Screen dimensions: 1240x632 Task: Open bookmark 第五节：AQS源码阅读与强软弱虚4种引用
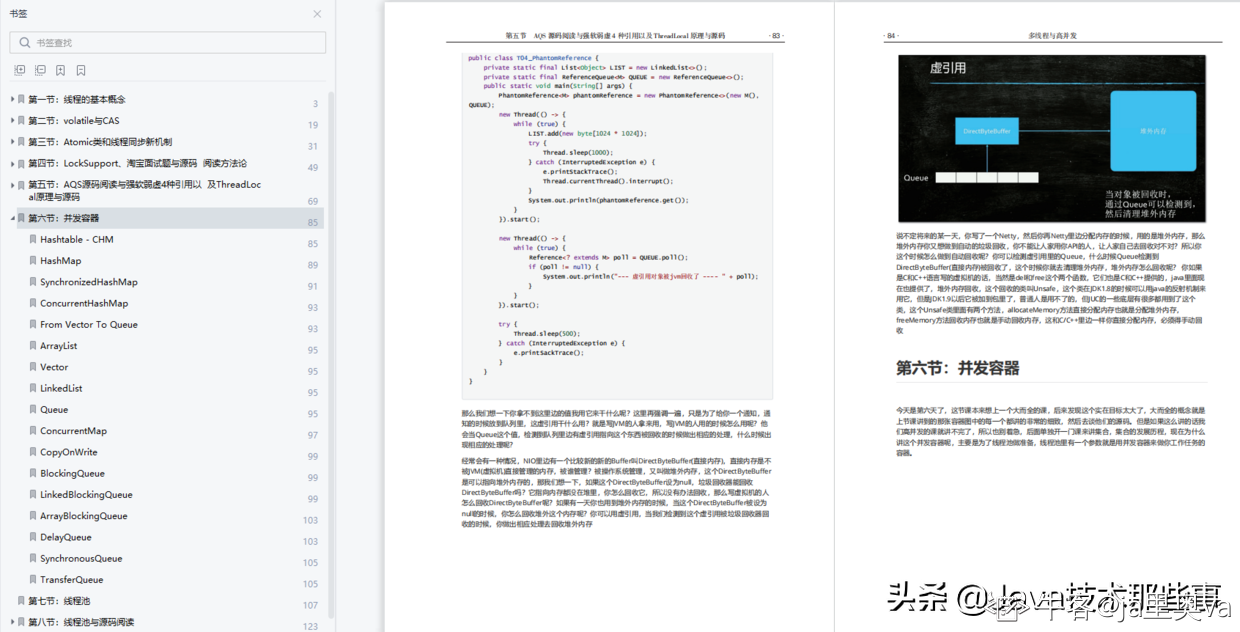pos(145,191)
